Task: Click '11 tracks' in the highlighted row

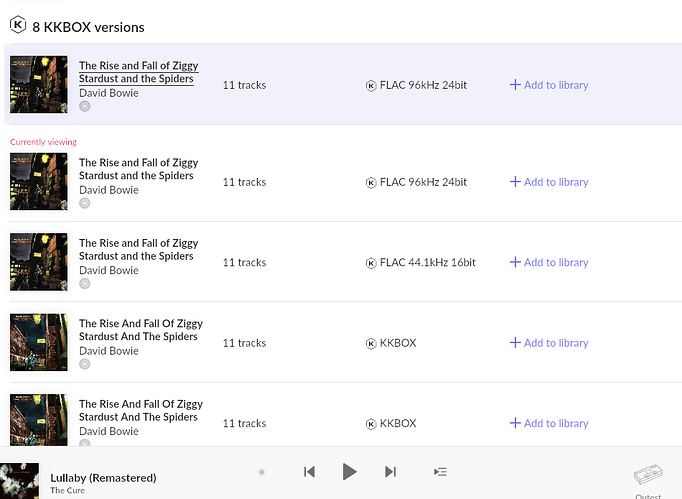Action: [x=244, y=85]
